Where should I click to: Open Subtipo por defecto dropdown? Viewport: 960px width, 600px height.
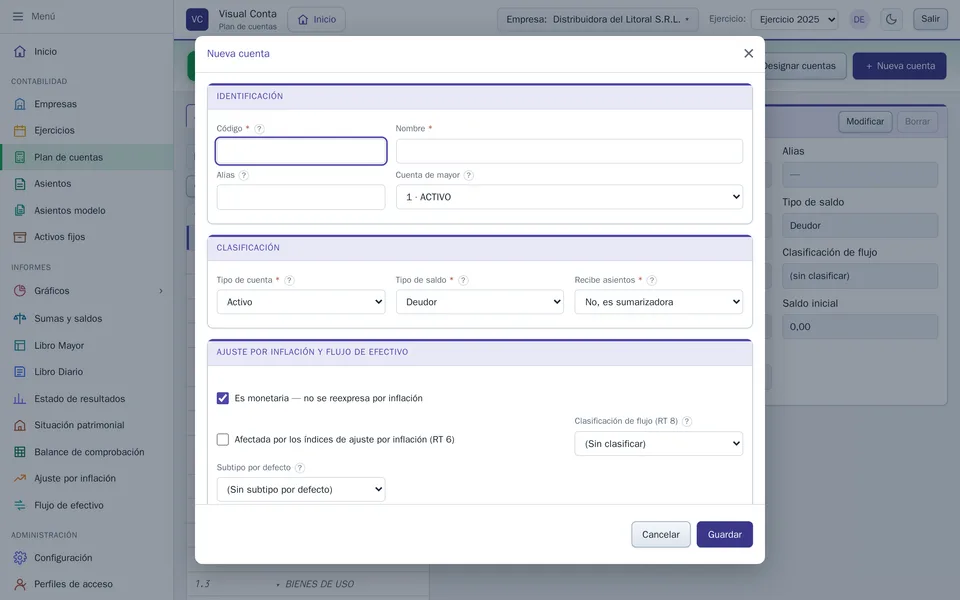click(x=301, y=489)
